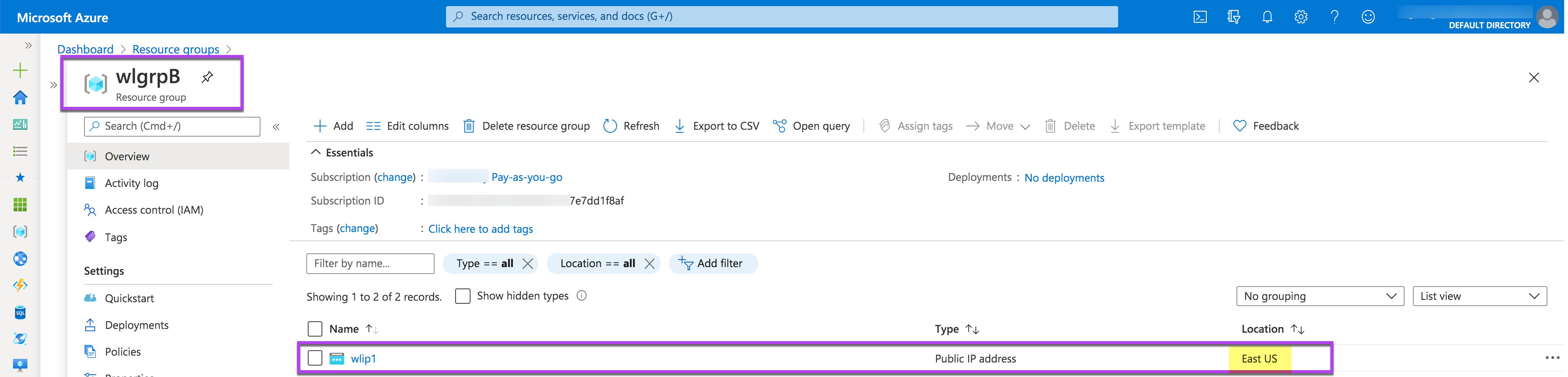
Task: Open the Directory and subscription filter icon
Action: pyautogui.click(x=1233, y=17)
